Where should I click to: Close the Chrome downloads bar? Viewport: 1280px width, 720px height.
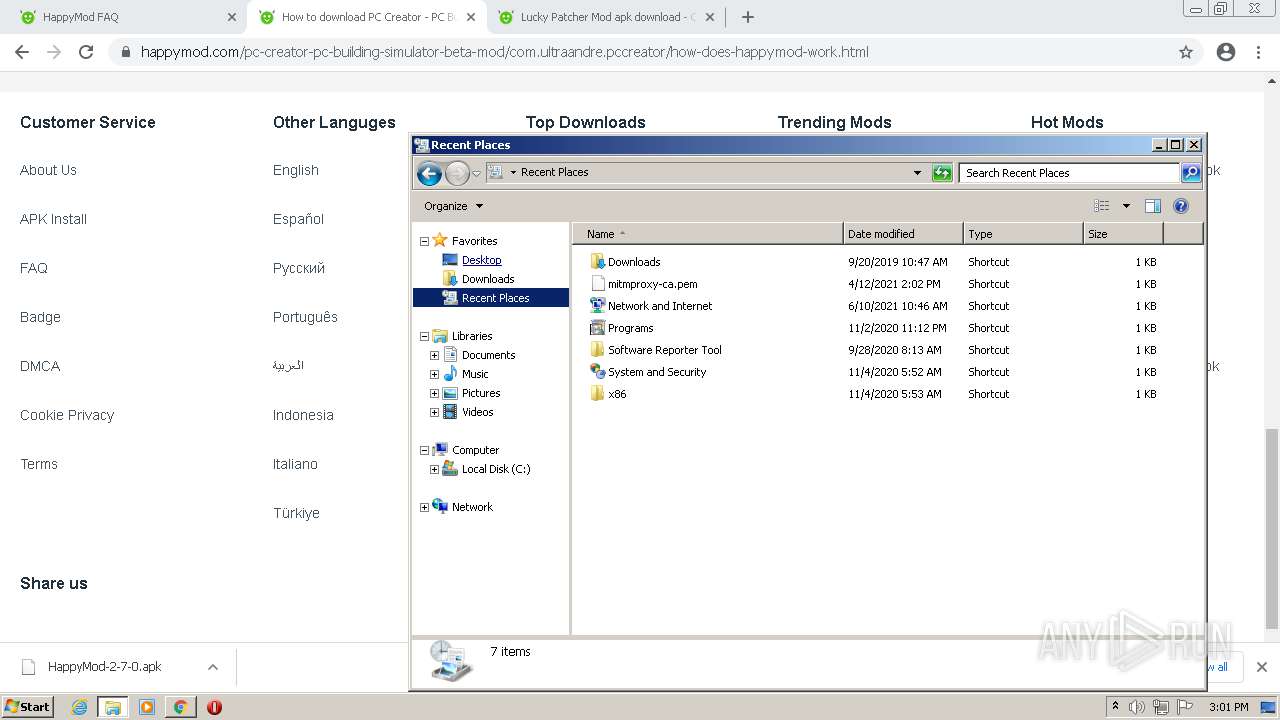1262,667
